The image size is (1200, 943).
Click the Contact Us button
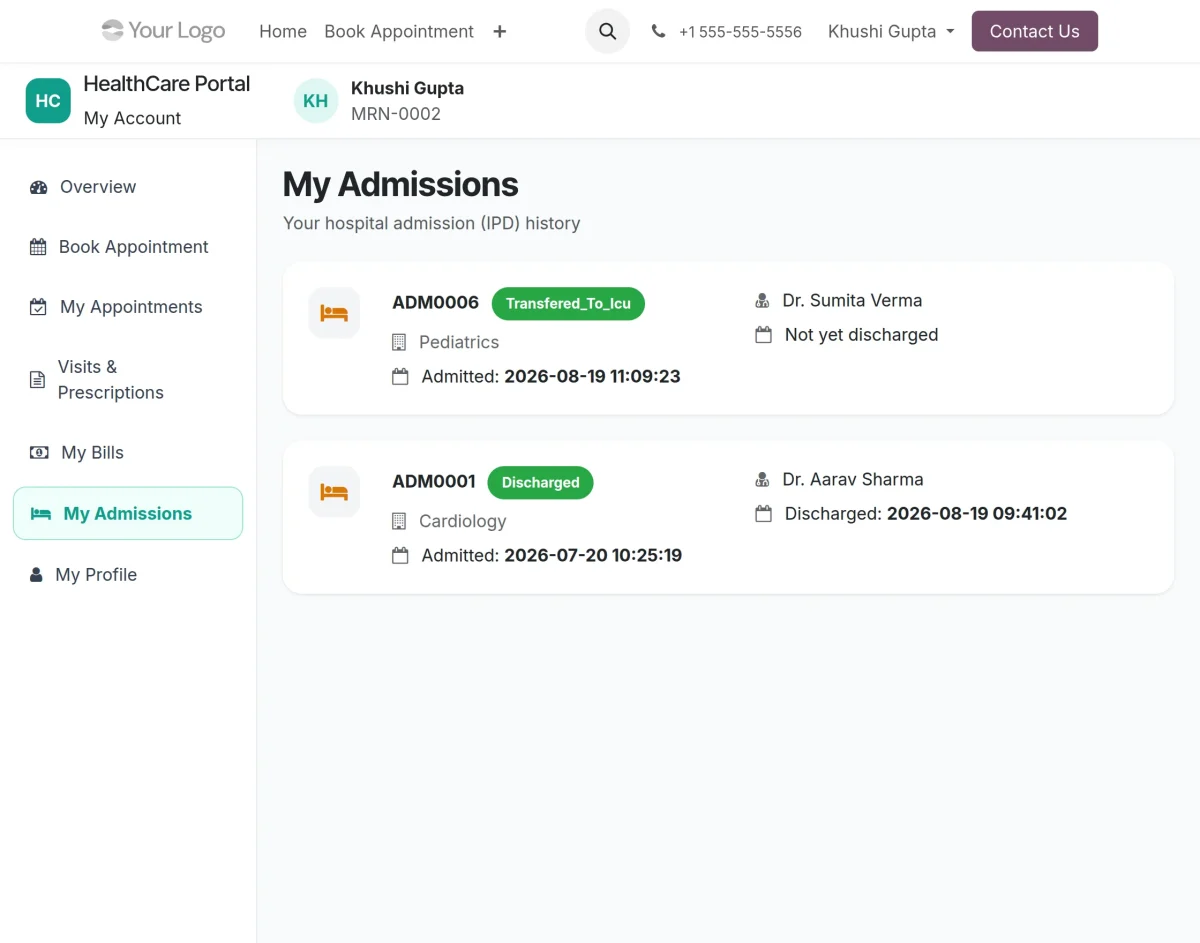pyautogui.click(x=1035, y=31)
